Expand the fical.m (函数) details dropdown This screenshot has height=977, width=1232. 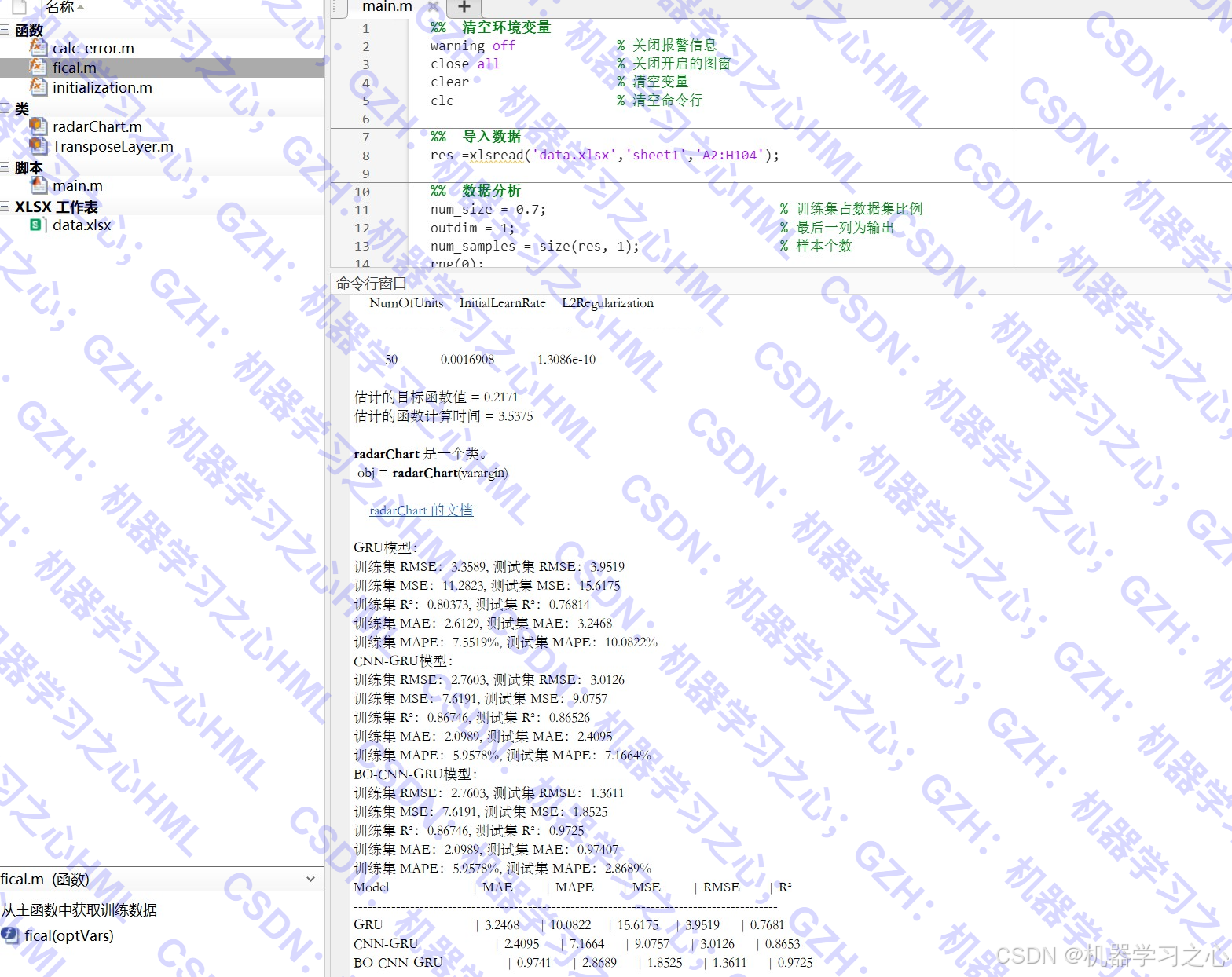point(311,879)
